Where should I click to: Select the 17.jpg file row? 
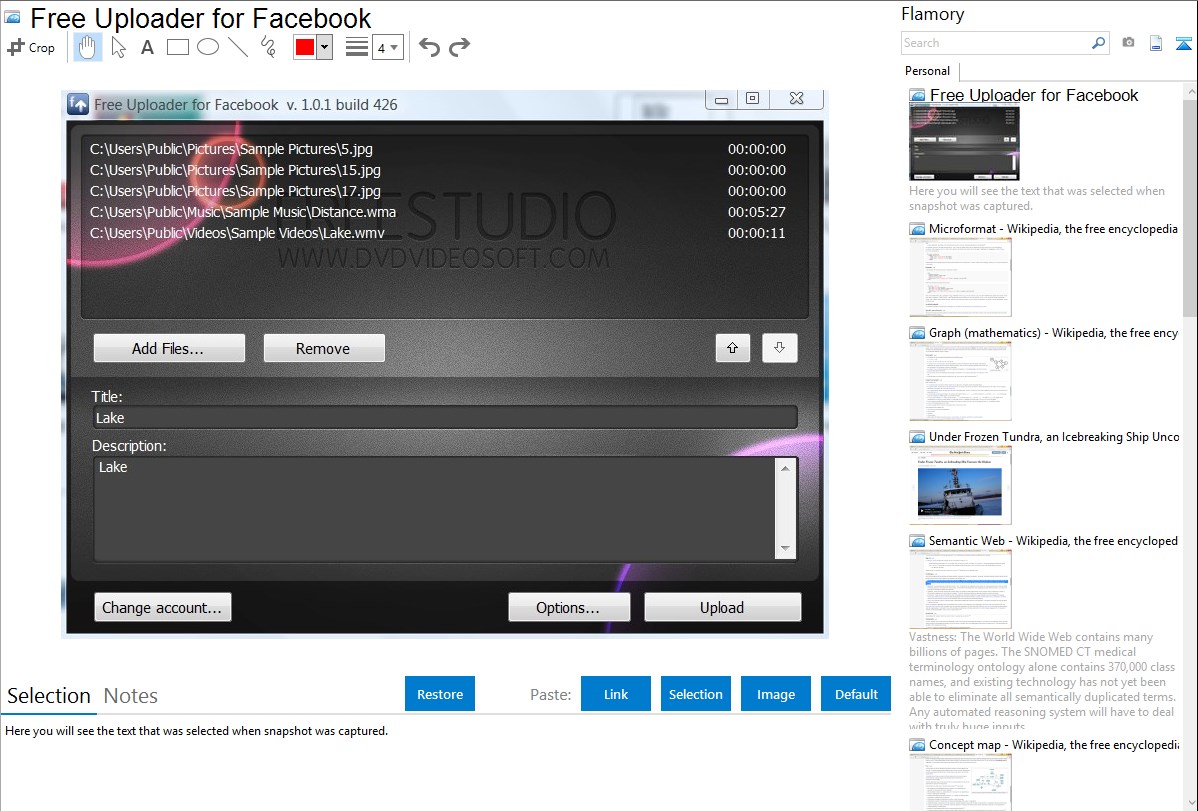point(438,191)
